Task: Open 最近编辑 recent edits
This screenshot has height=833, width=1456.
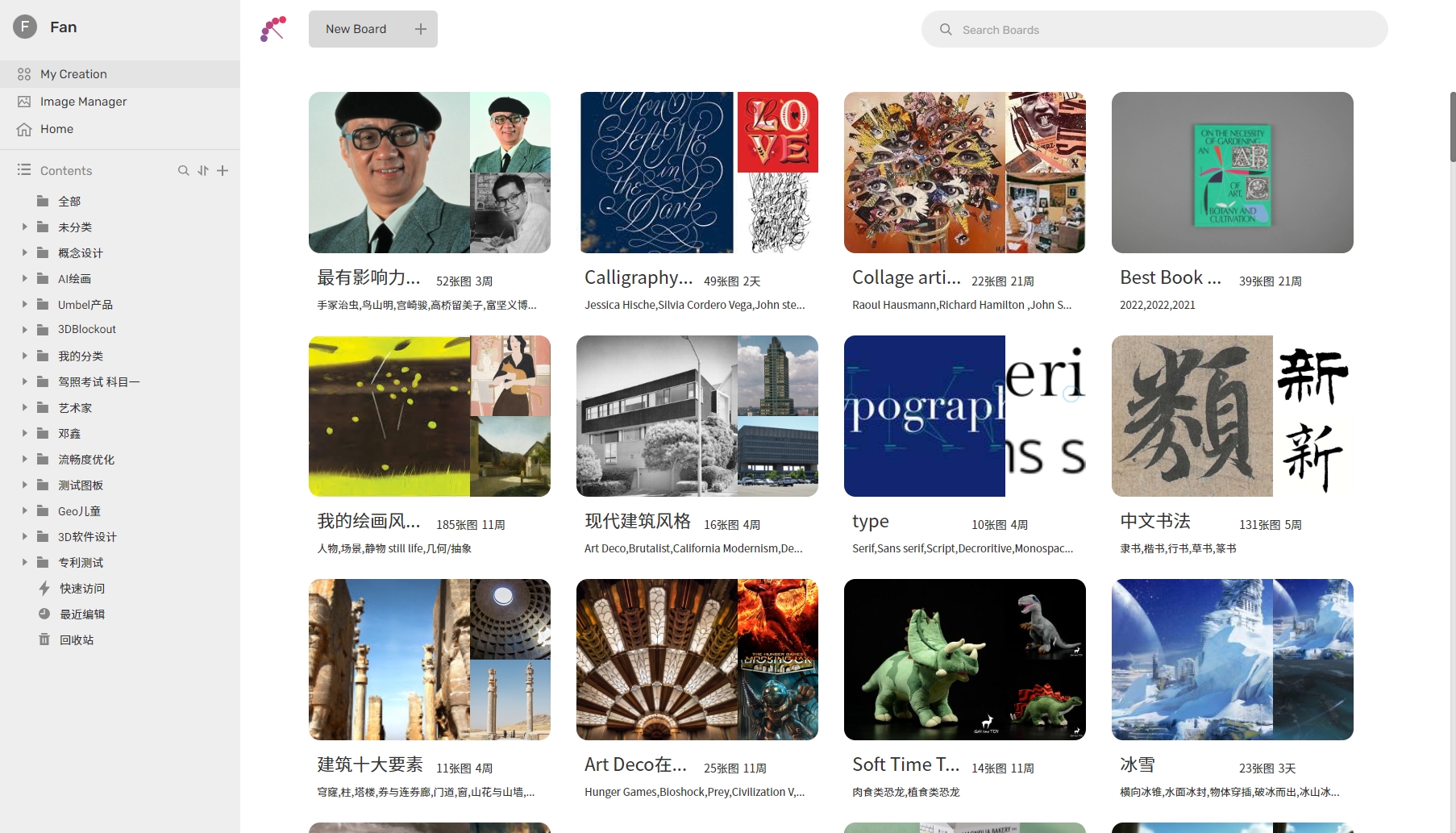Action: 81,614
